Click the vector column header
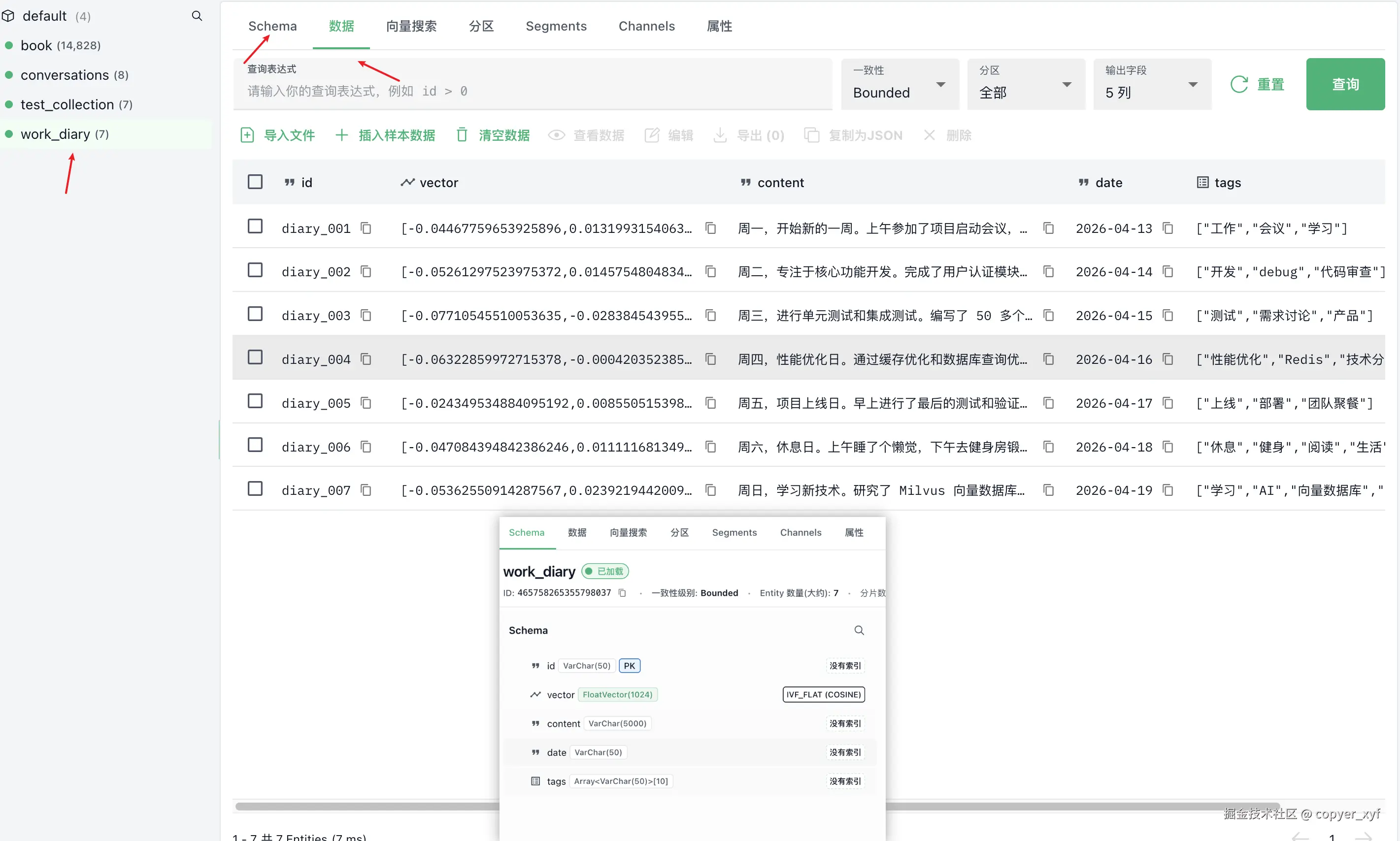 click(x=430, y=183)
